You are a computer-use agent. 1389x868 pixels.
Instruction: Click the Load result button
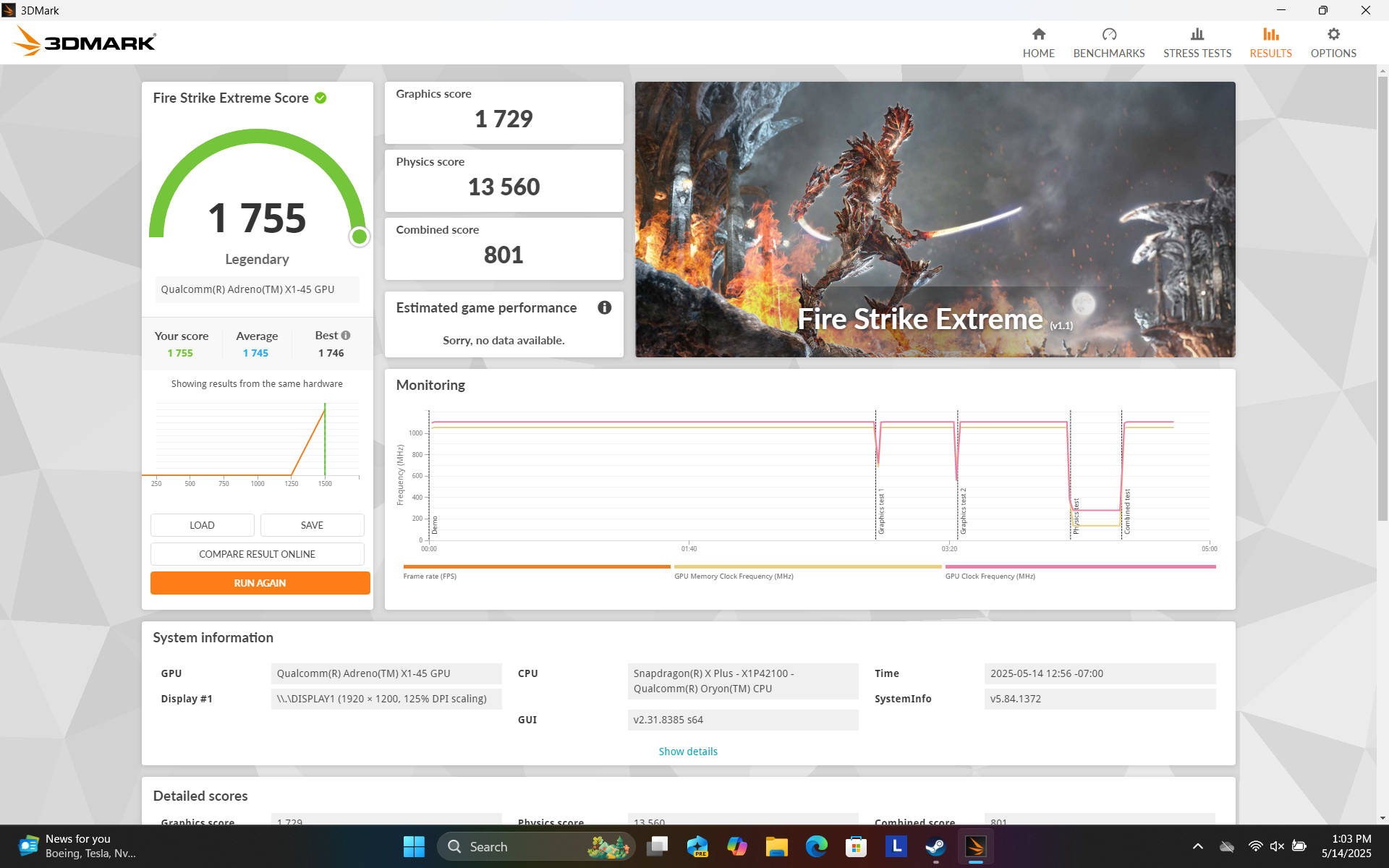(202, 525)
